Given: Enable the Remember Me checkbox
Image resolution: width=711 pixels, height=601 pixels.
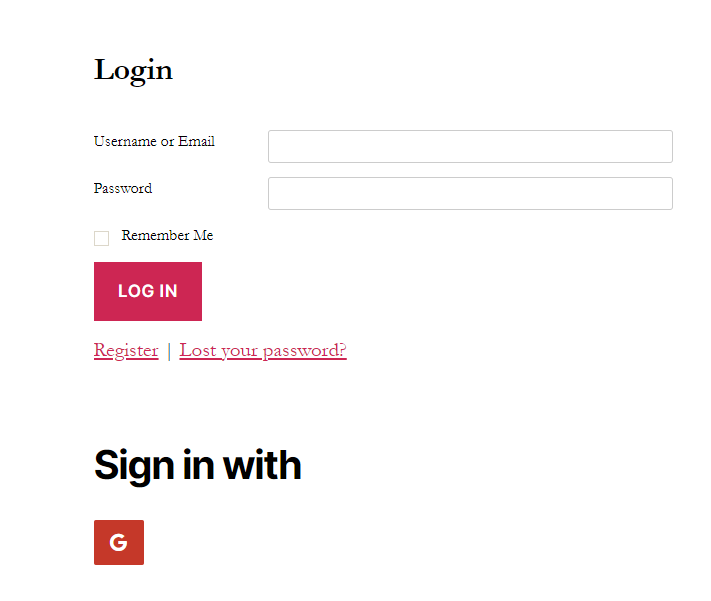Looking at the screenshot, I should pyautogui.click(x=102, y=238).
